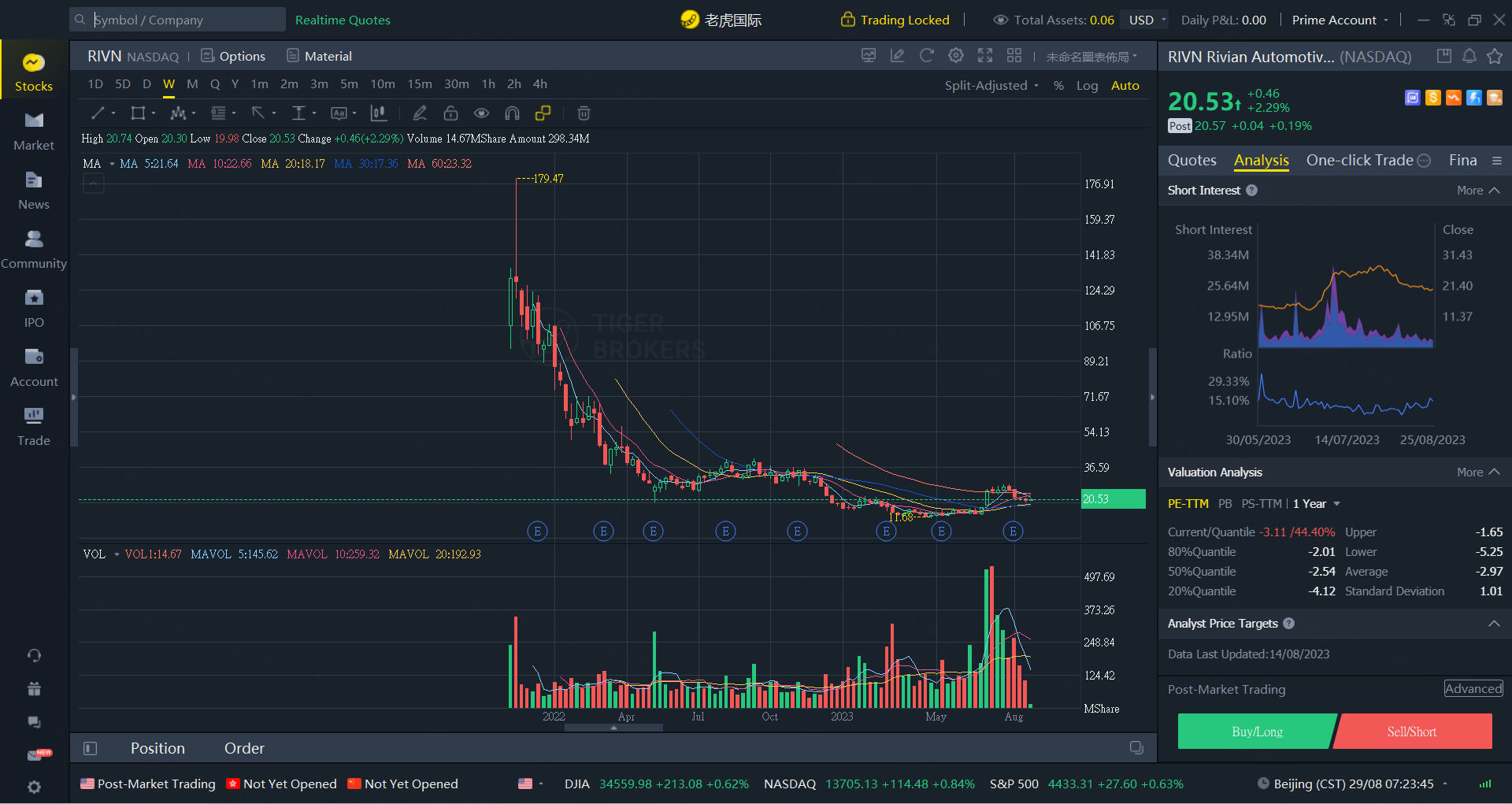
Task: Click the Short Interest help question icon
Action: click(1251, 191)
